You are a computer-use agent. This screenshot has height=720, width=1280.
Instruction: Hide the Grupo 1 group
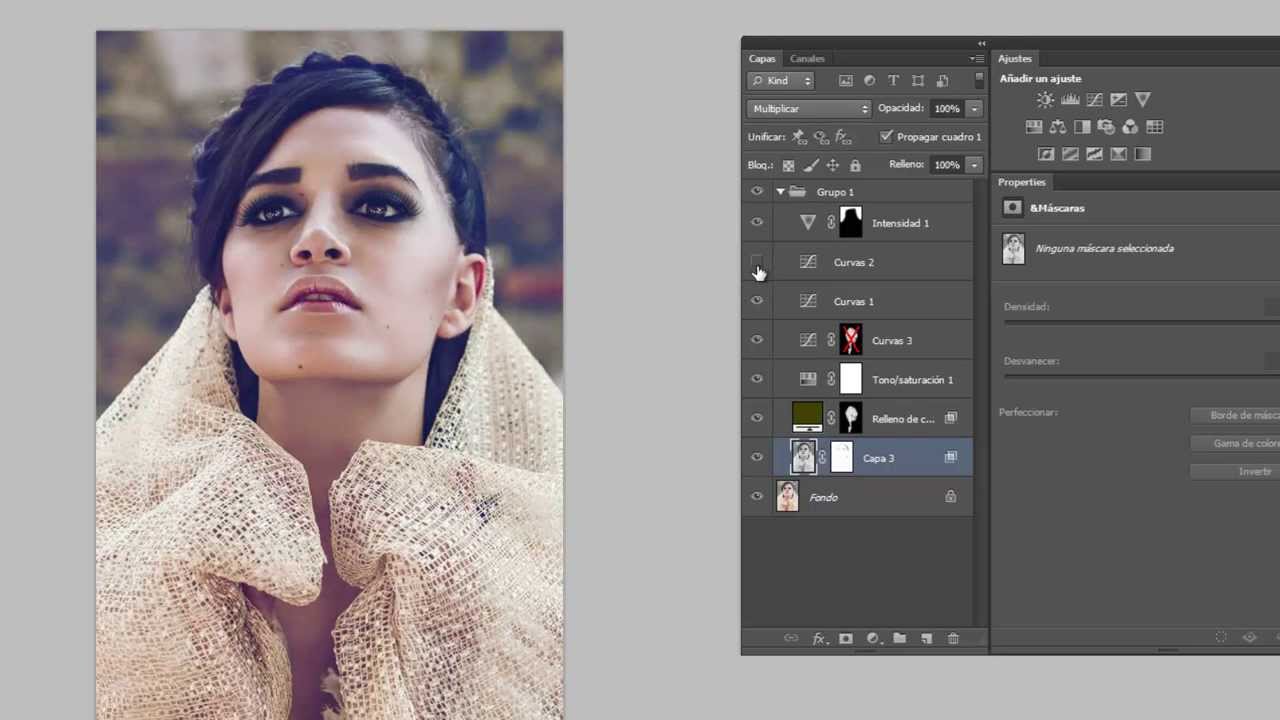coord(757,191)
